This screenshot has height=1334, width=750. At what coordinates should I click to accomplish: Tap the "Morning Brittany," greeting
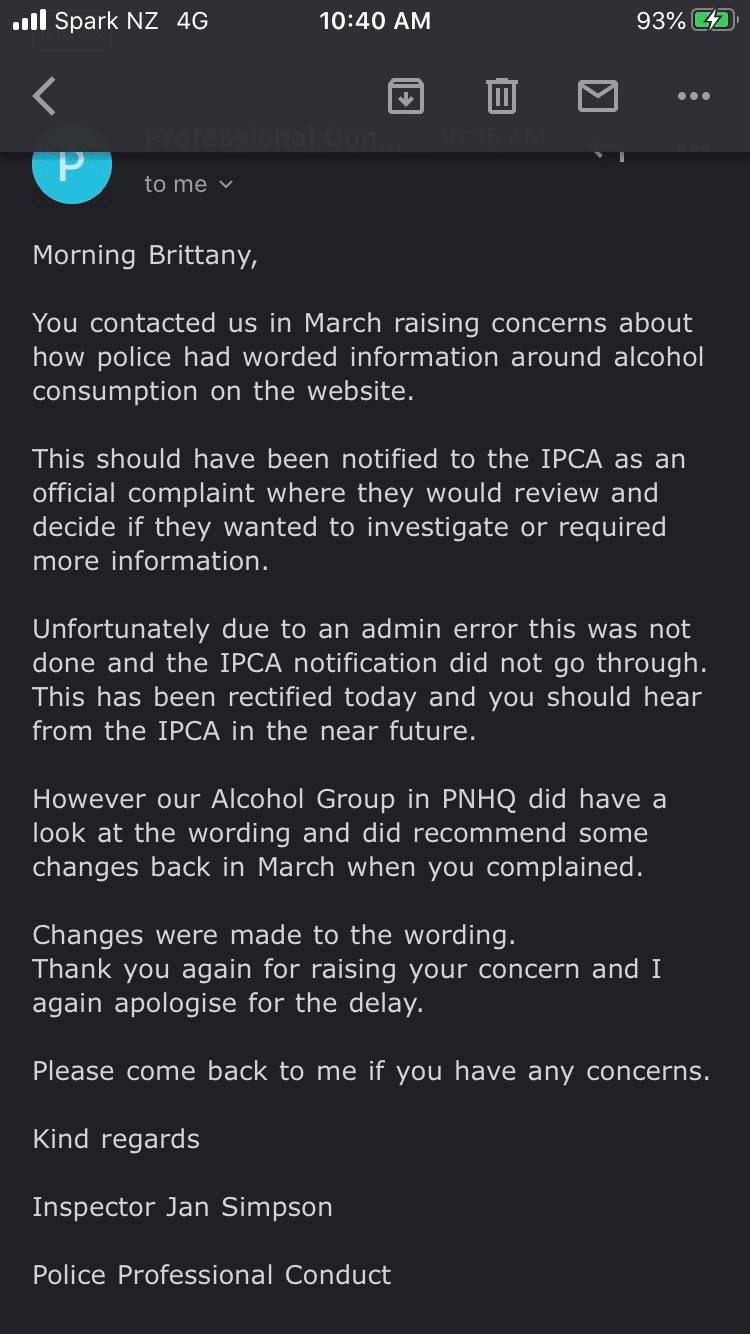pyautogui.click(x=145, y=255)
